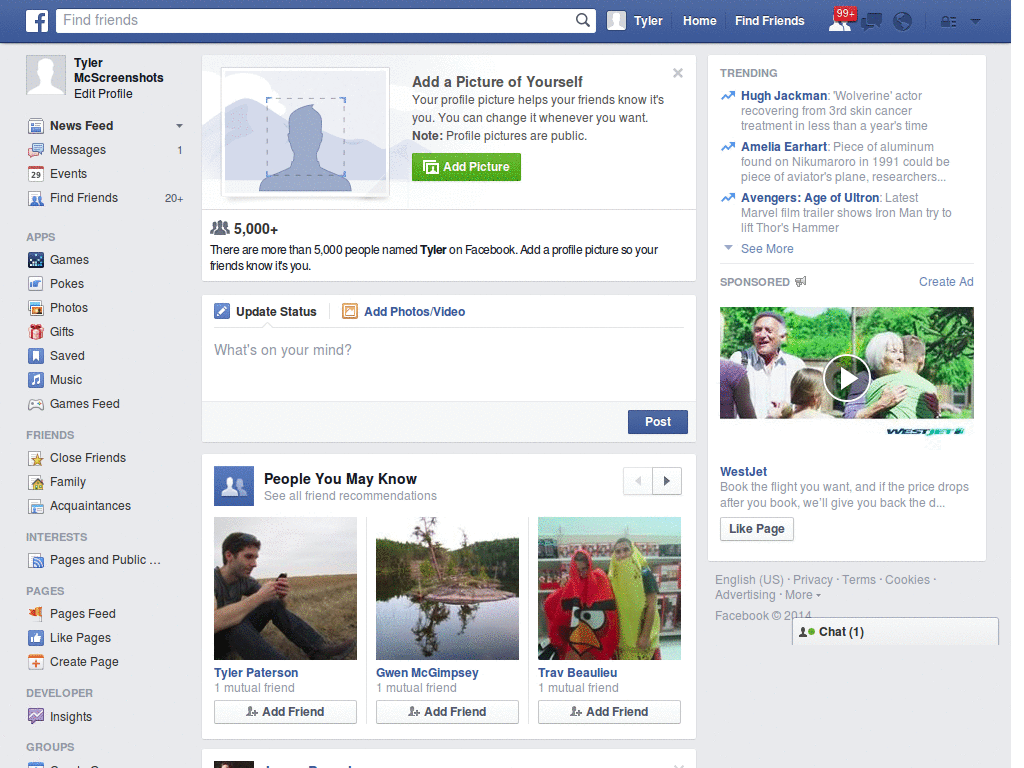Click the Close Friends star icon
This screenshot has height=768, width=1024.
click(x=36, y=458)
